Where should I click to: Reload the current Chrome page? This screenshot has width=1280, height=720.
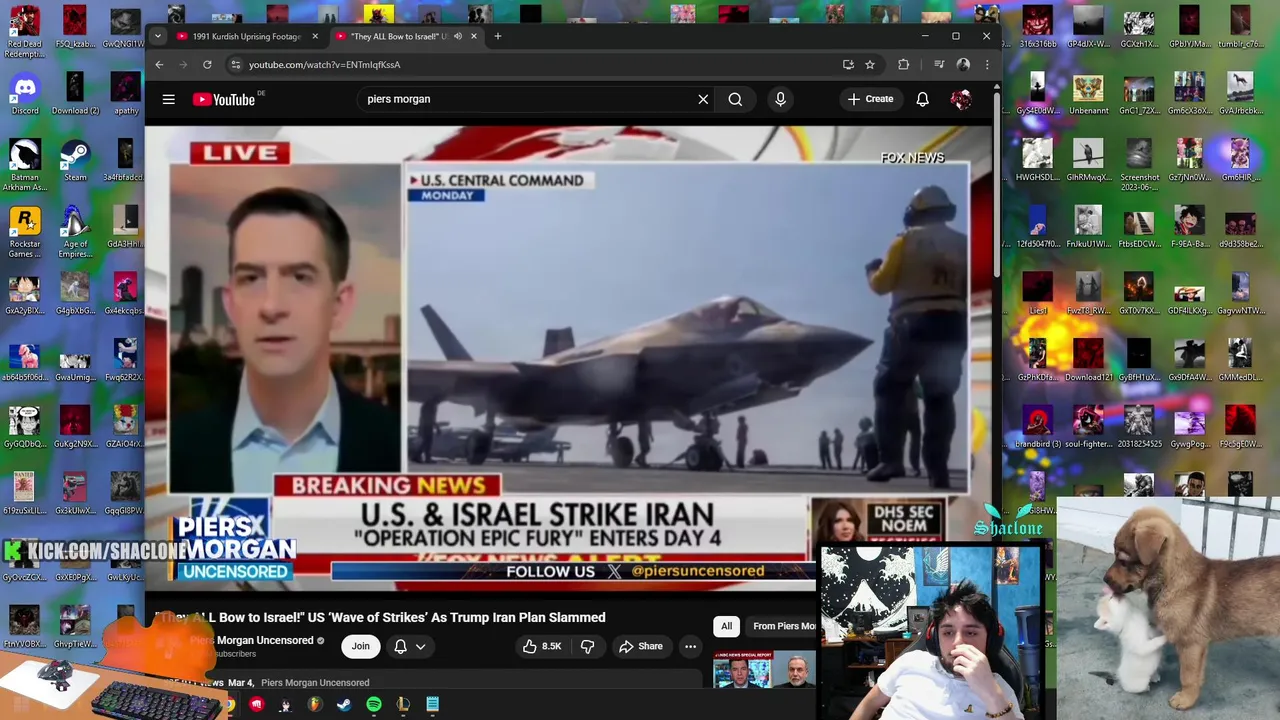[207, 64]
